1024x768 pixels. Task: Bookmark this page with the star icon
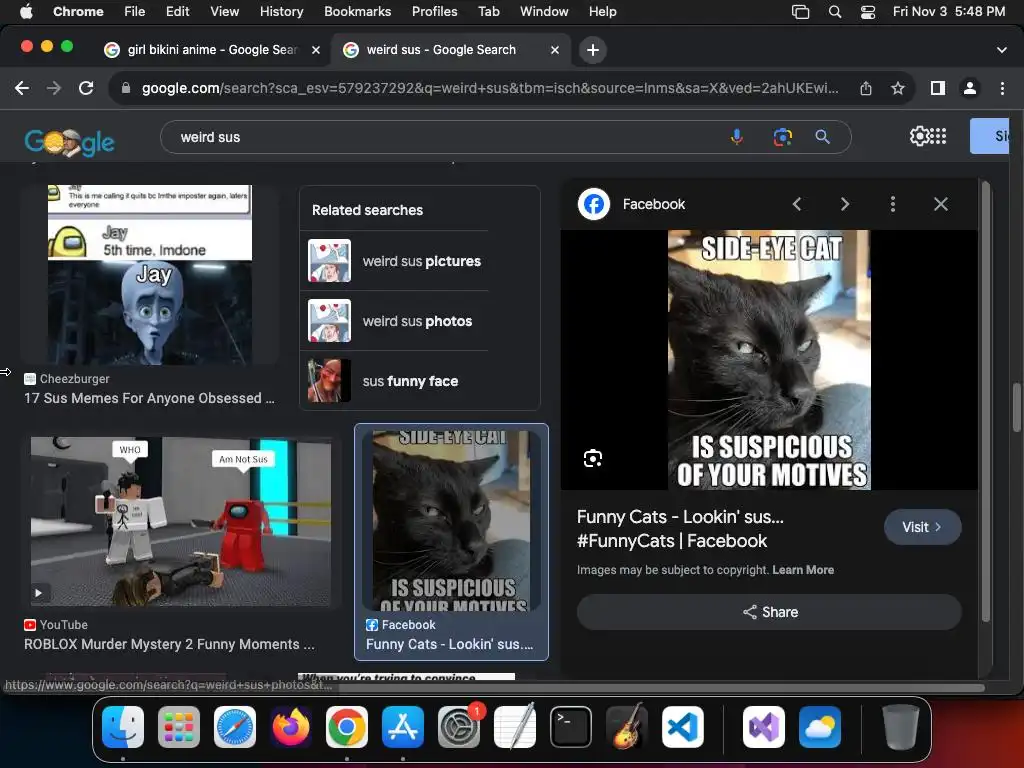coord(898,88)
